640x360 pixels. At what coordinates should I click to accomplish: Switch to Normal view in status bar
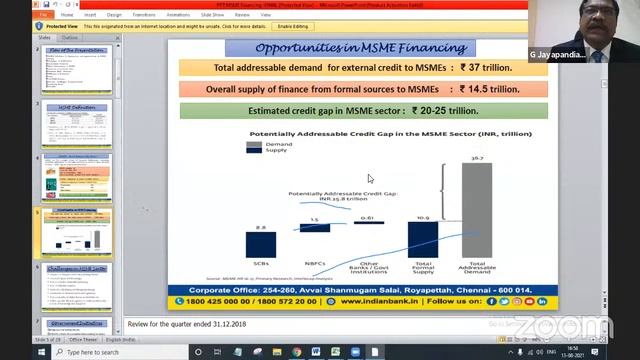coord(502,340)
